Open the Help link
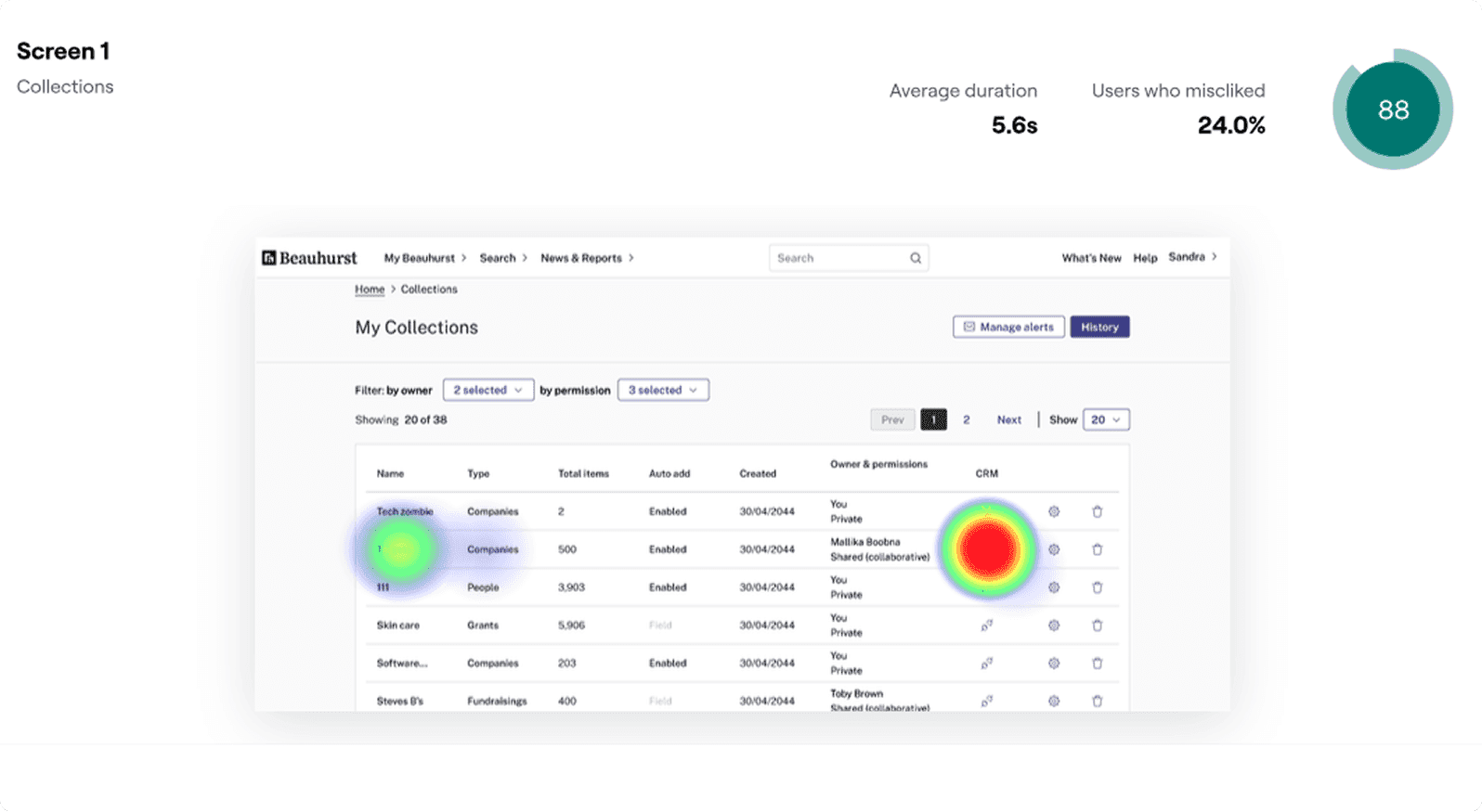The image size is (1482, 812). (x=1145, y=258)
